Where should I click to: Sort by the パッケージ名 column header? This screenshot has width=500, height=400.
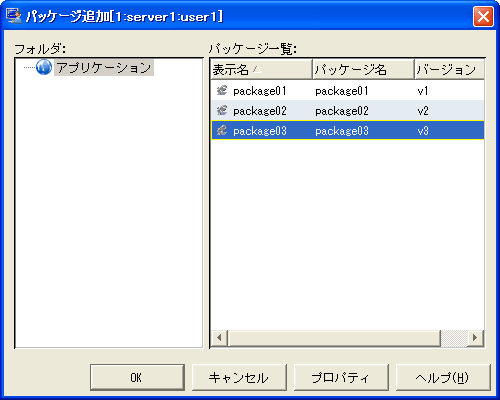[x=363, y=69]
